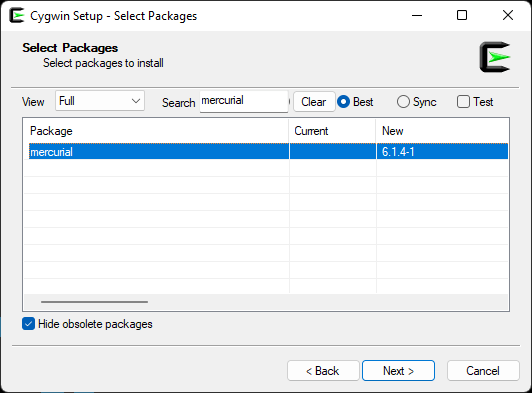Click the Current column header
The image size is (532, 393).
coord(332,131)
